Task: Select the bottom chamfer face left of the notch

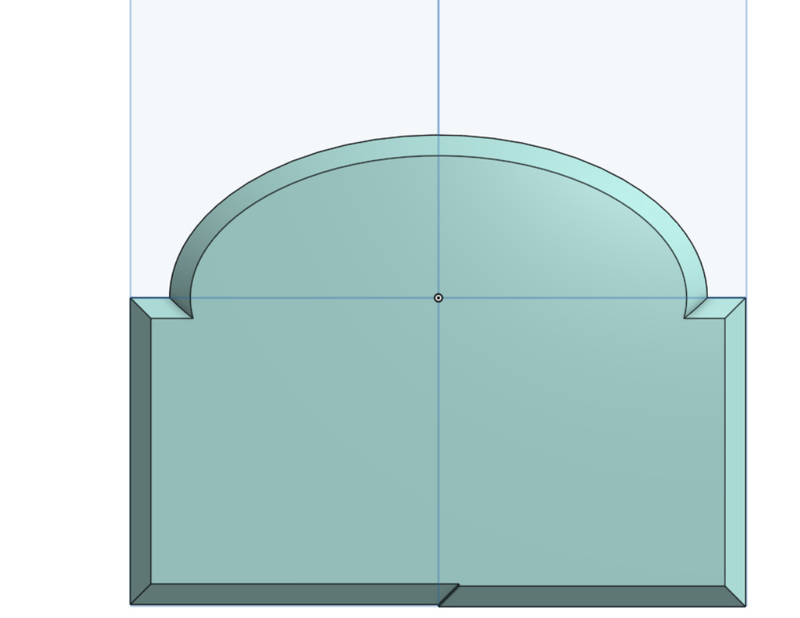Action: tap(290, 595)
